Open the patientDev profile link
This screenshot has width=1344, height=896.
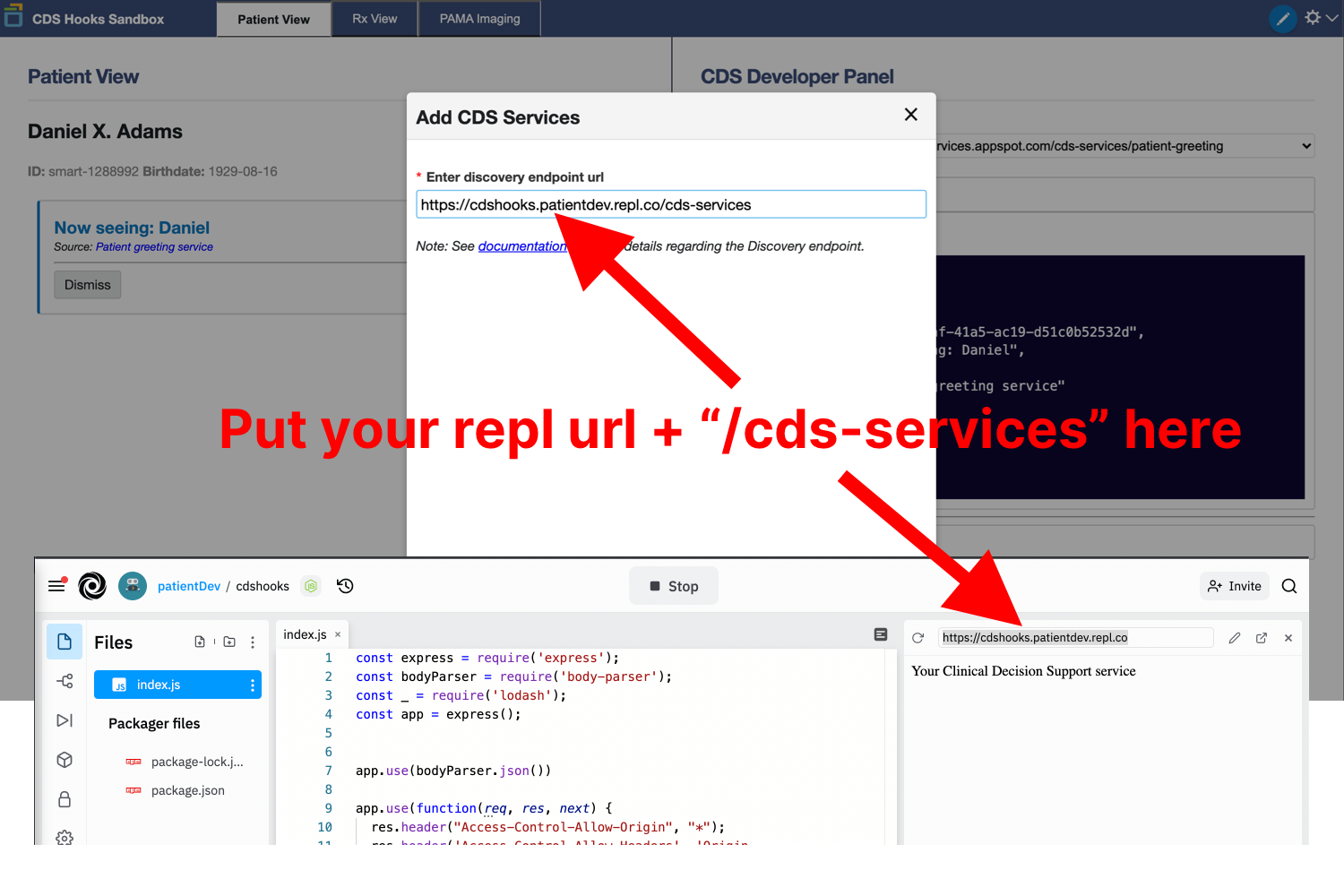[x=189, y=586]
